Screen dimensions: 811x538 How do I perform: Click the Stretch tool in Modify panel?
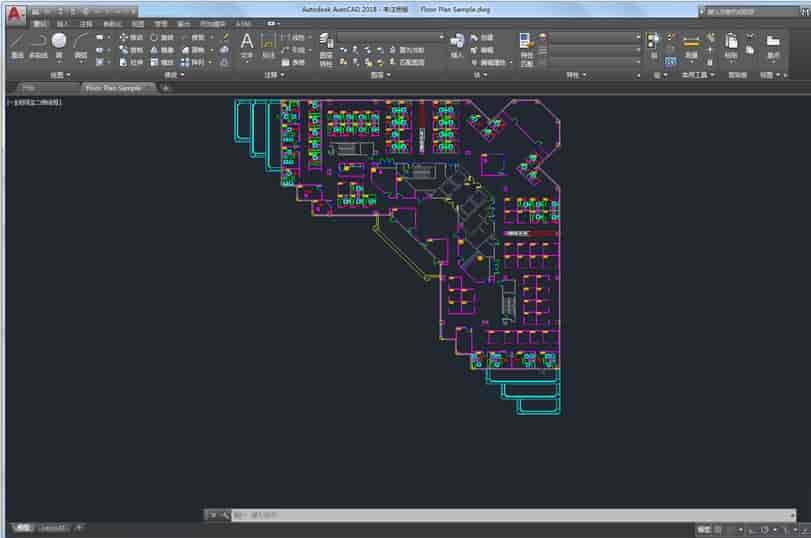pos(131,62)
